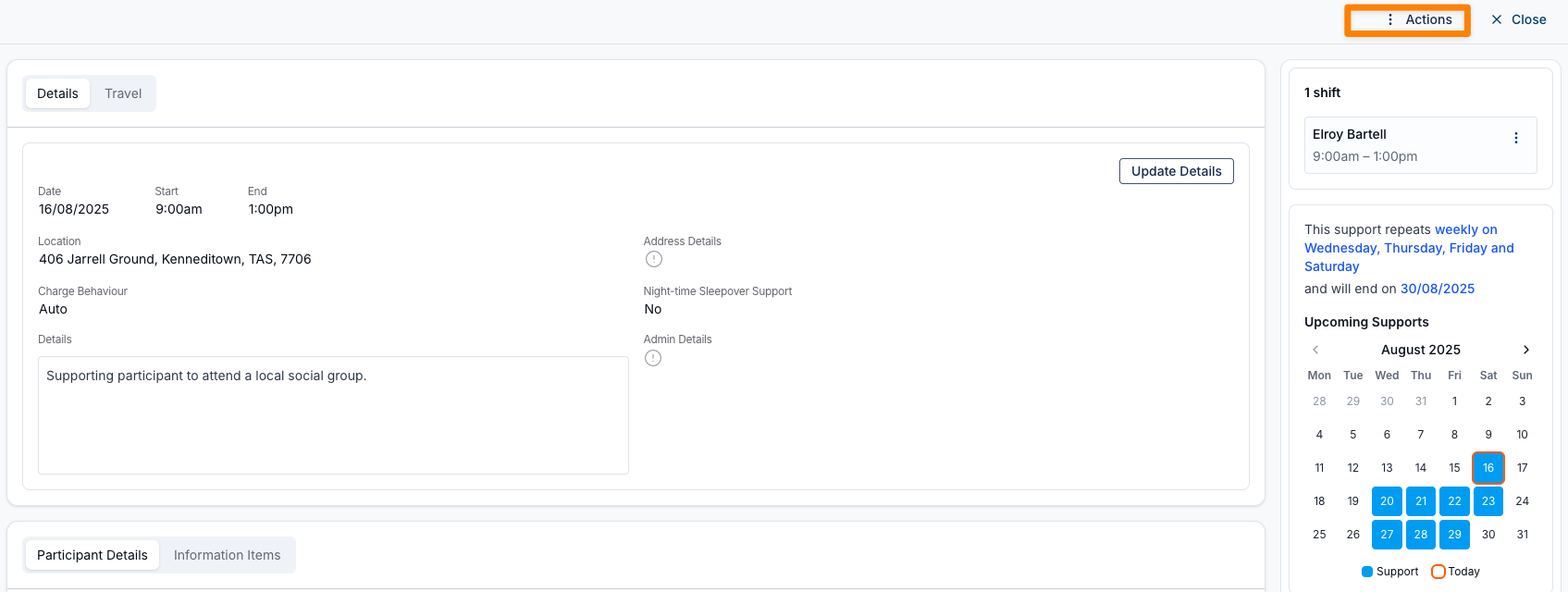
Task: Click the Admin Details info icon
Action: coord(653,358)
